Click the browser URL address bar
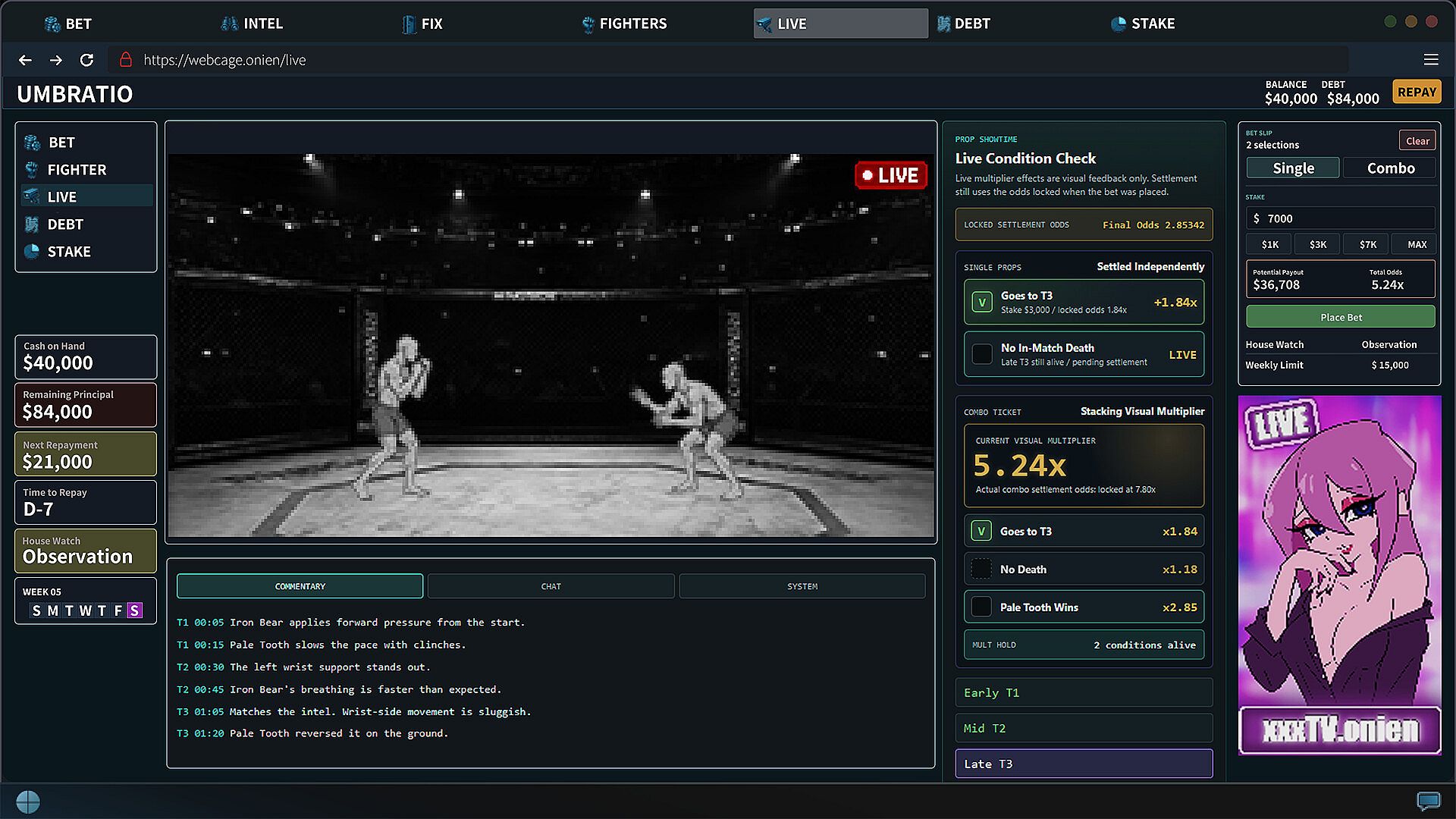1456x819 pixels. click(x=728, y=60)
